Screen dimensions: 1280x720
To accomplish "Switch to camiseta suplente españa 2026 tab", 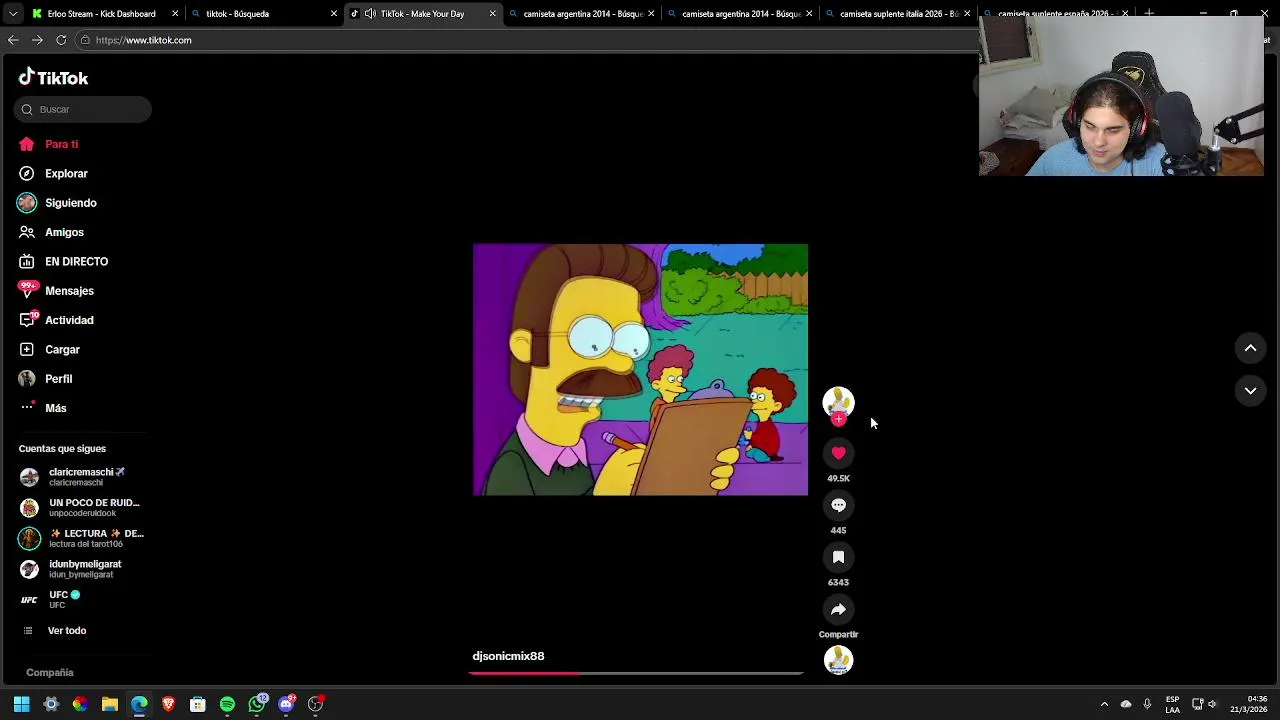I will point(1058,14).
